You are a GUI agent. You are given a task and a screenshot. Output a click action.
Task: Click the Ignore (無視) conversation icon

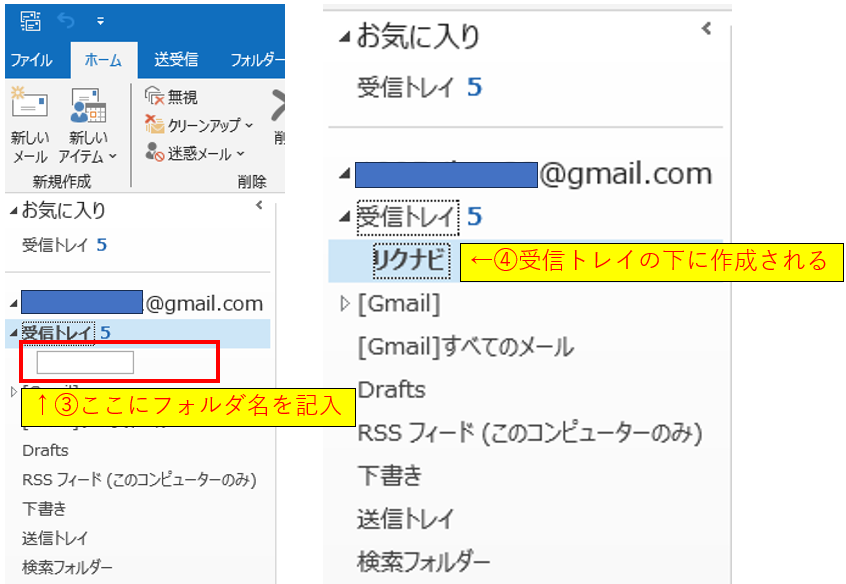(154, 96)
